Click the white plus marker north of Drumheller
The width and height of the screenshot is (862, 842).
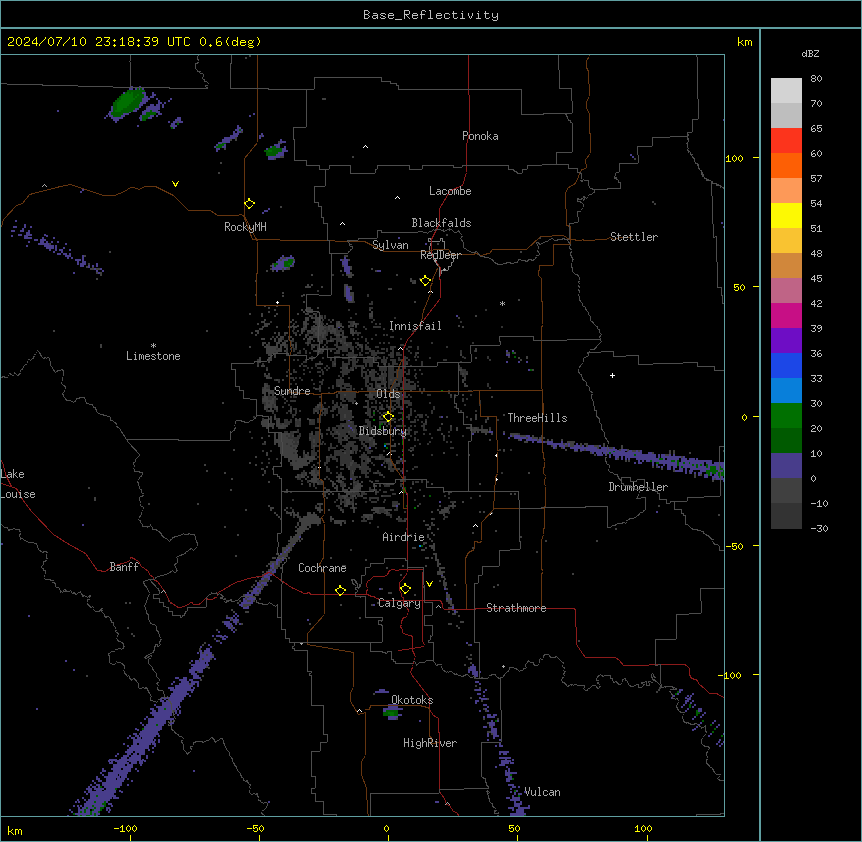click(612, 375)
